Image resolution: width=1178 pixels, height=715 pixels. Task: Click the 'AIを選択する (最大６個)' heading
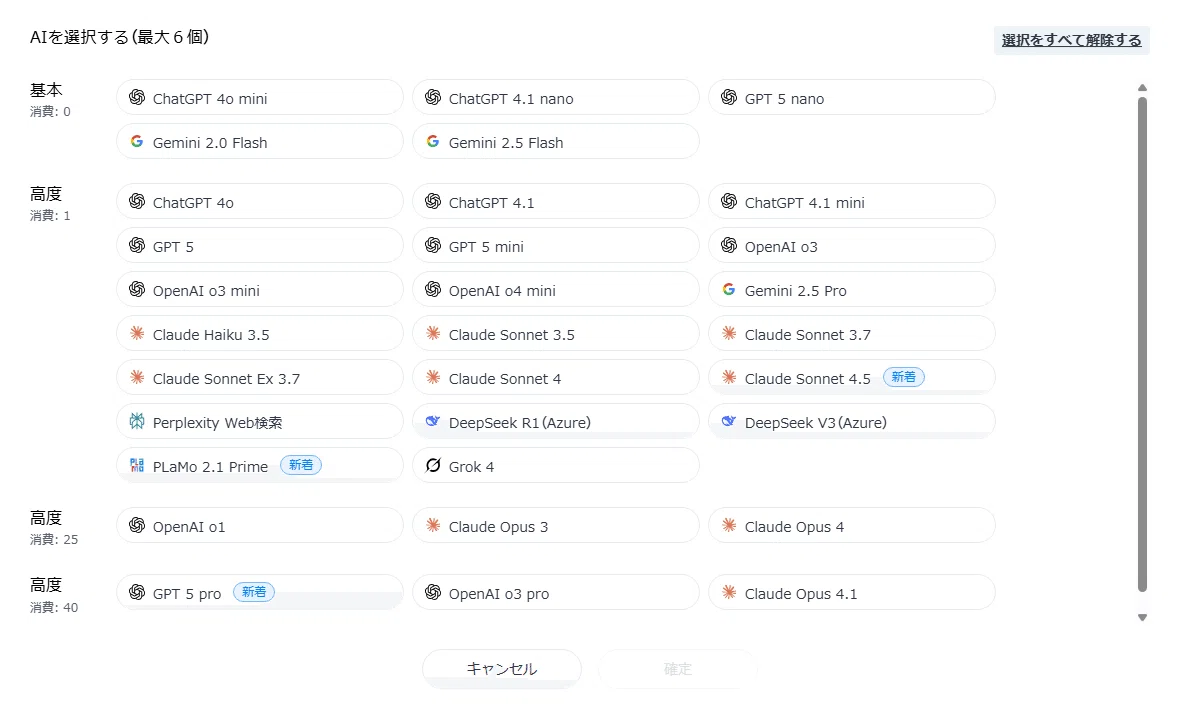[119, 37]
